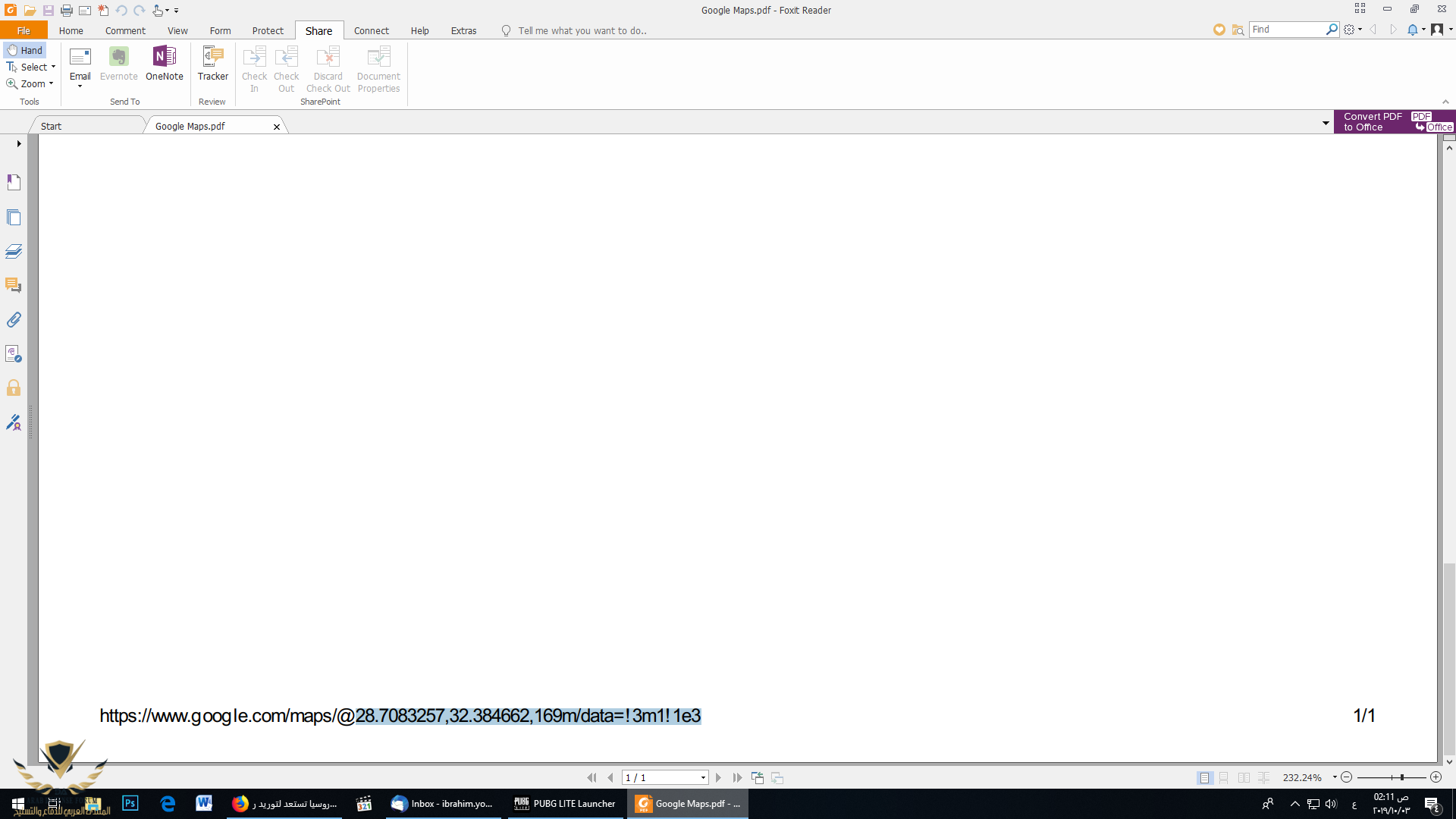Open the Comments panel in sidebar
Image resolution: width=1456 pixels, height=819 pixels.
pos(14,286)
